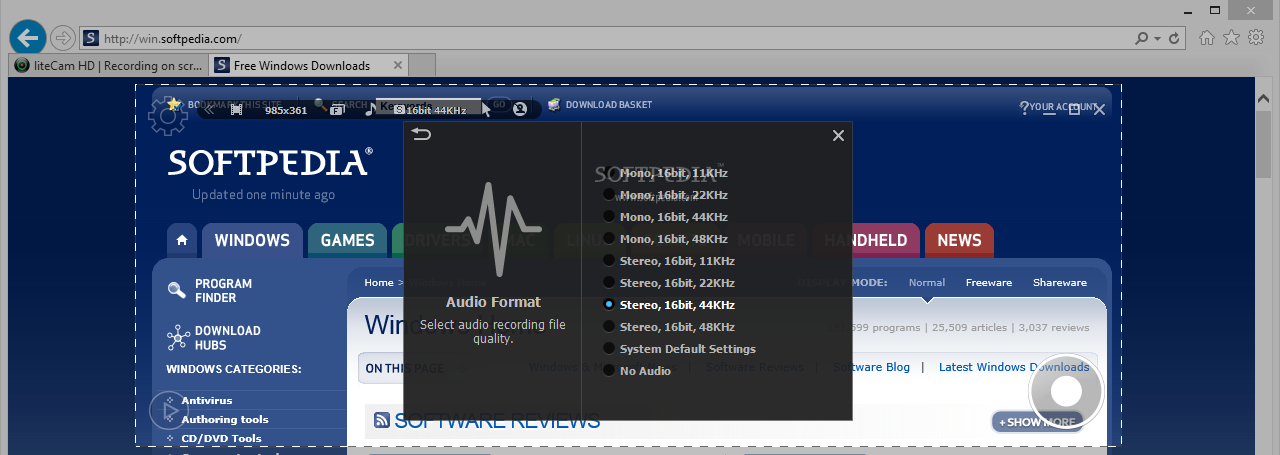Select System Default Settings option
The width and height of the screenshot is (1280, 455).
click(680, 349)
